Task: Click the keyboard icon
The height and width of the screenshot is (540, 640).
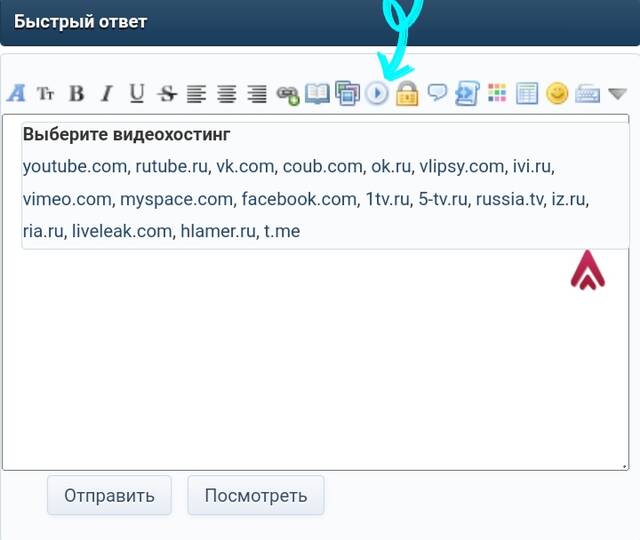Action: [x=587, y=93]
